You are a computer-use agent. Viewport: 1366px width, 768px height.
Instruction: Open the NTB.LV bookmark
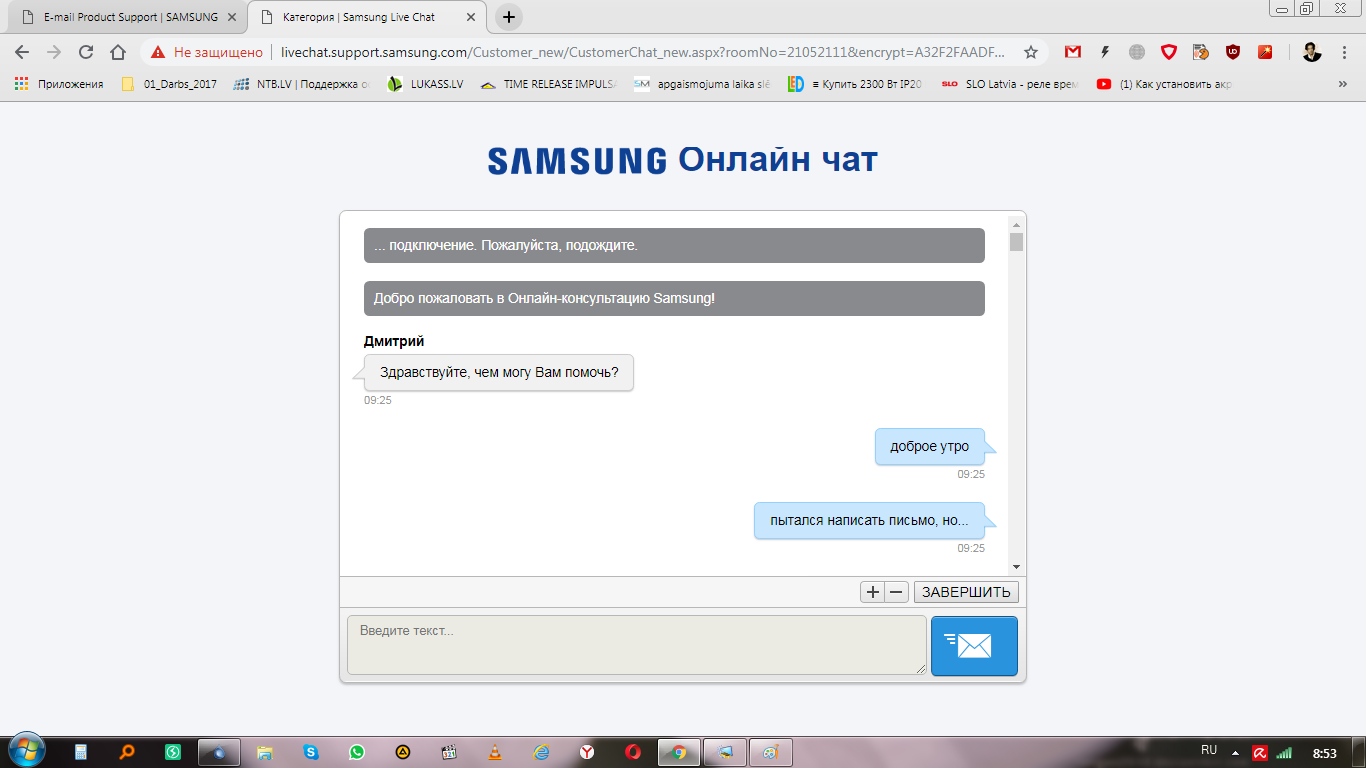pos(301,84)
